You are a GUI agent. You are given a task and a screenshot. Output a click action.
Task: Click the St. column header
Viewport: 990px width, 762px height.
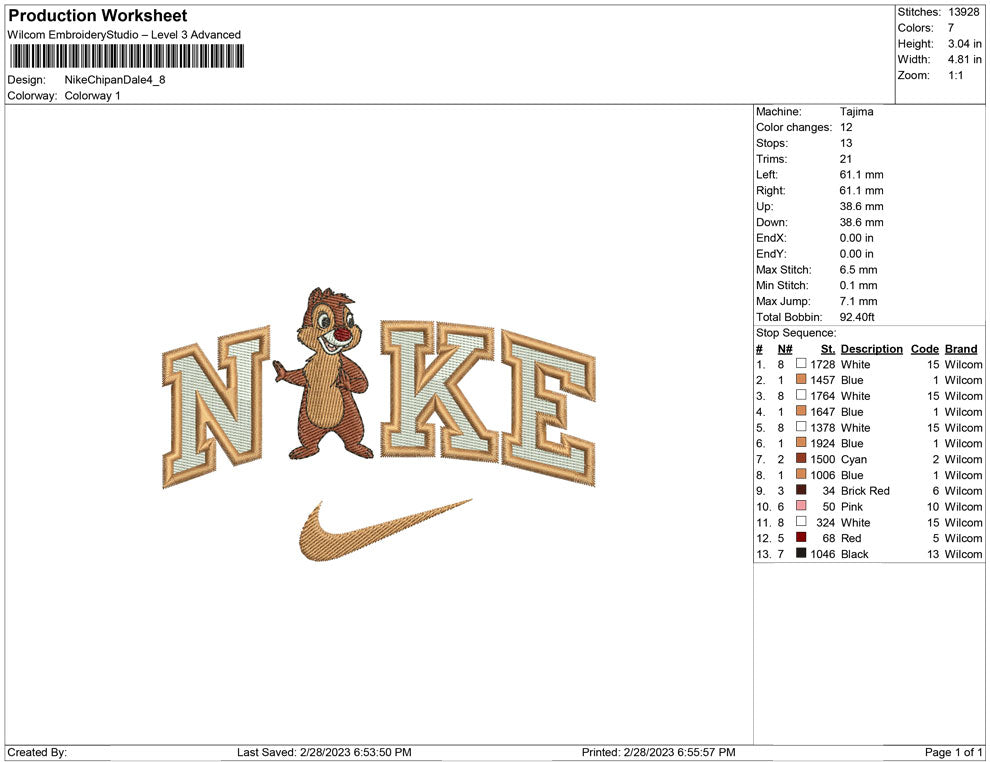[x=828, y=349]
